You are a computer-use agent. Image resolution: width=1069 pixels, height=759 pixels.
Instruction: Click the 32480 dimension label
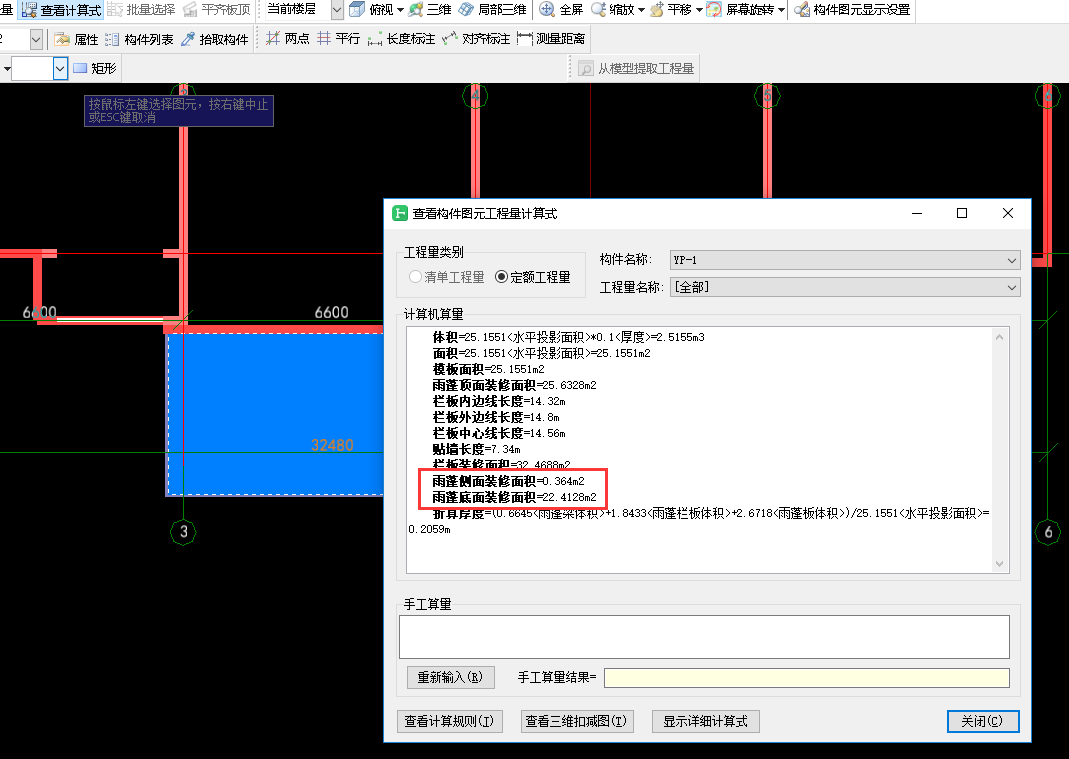[332, 445]
